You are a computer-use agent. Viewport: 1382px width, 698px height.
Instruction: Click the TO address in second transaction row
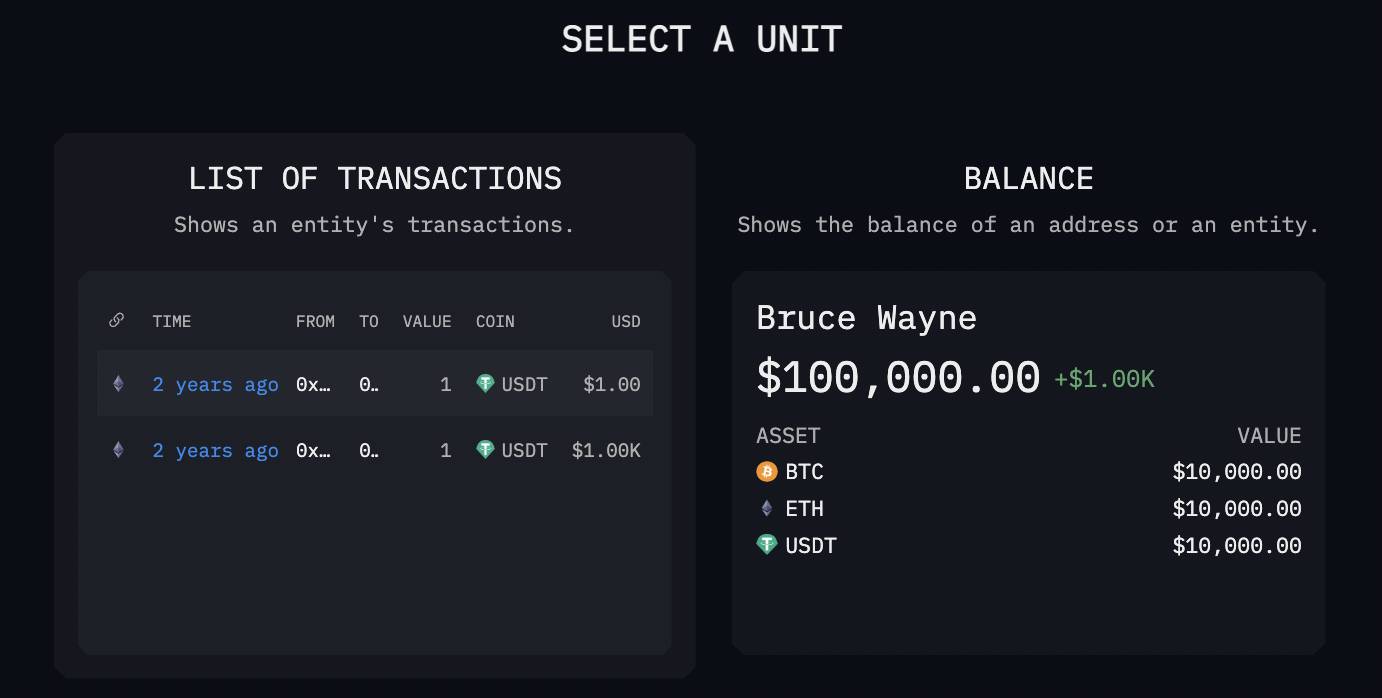369,451
